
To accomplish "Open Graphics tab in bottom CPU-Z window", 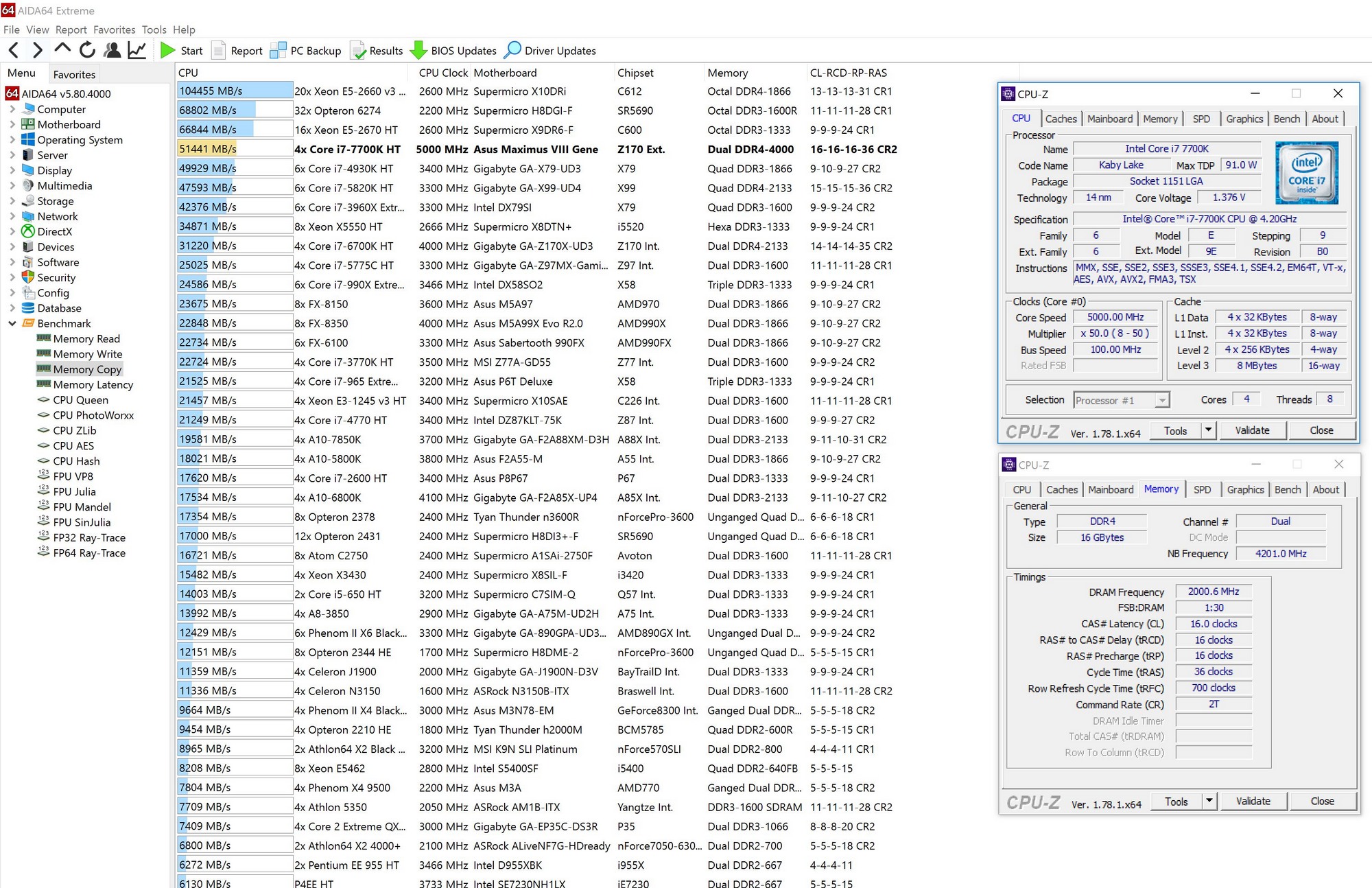I will (x=1245, y=489).
